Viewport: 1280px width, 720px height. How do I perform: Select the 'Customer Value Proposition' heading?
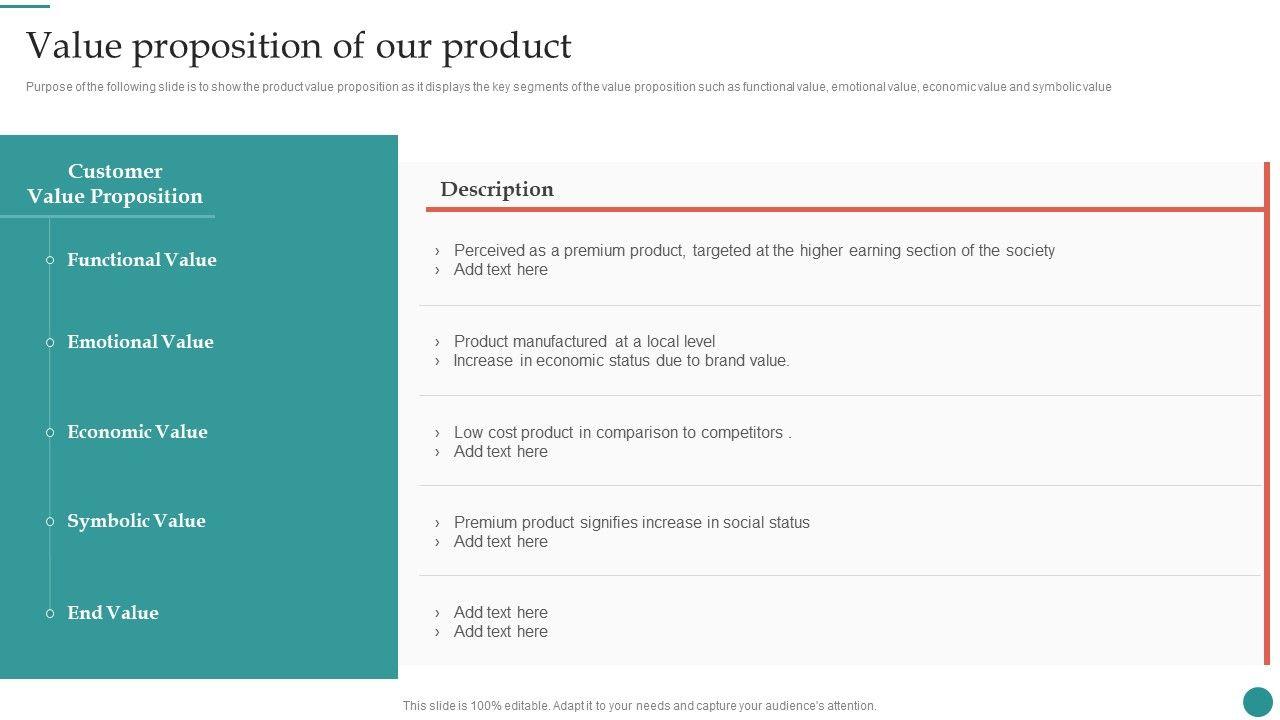coord(115,184)
